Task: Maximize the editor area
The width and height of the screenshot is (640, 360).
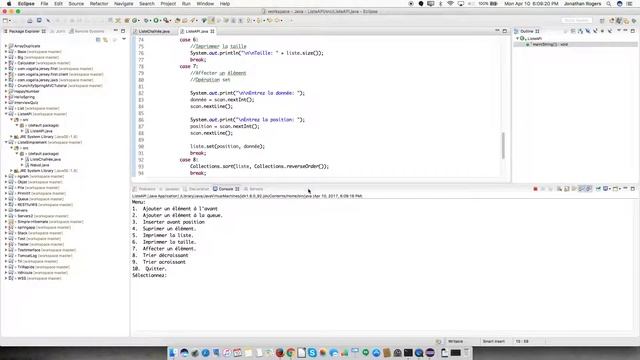Action: pos(505,31)
